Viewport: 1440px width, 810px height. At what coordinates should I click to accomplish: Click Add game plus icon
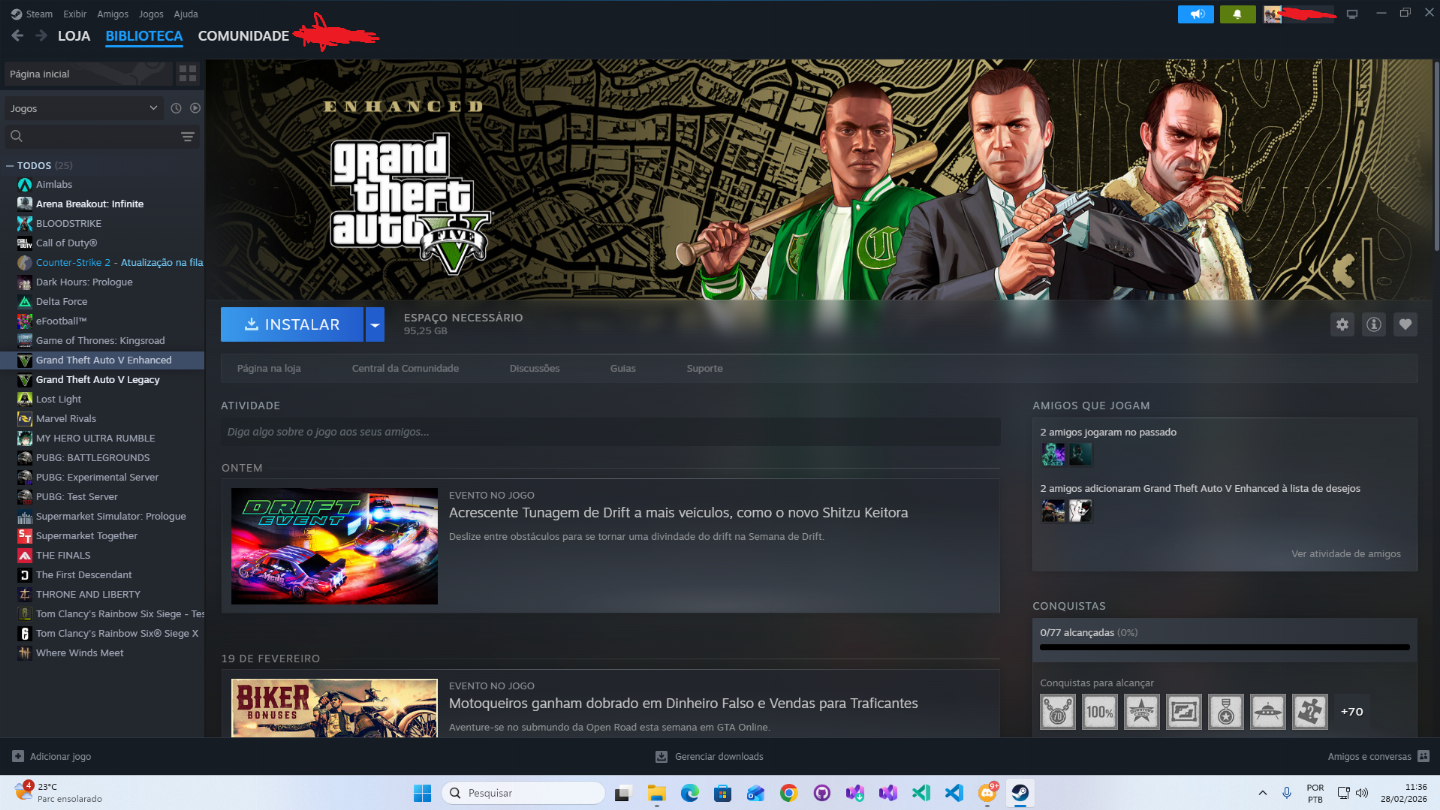[x=17, y=757]
